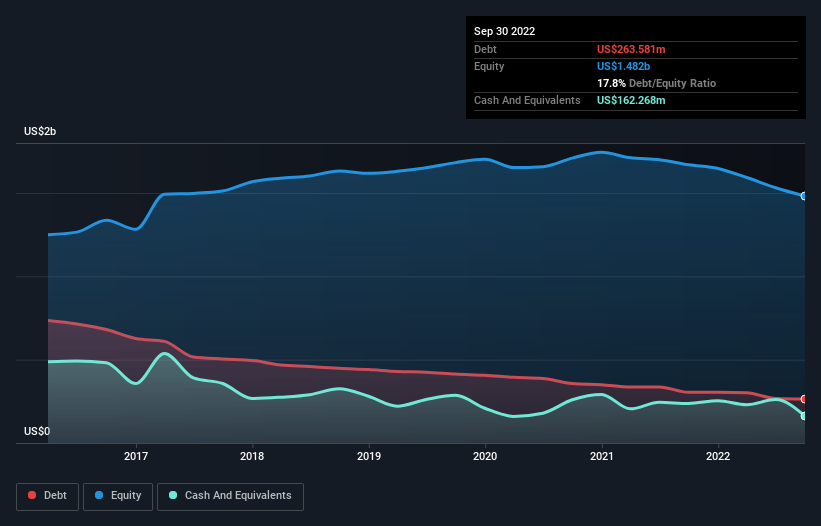The image size is (821, 526).
Task: Select the Debt end-point marker on the chart
Action: (x=804, y=399)
